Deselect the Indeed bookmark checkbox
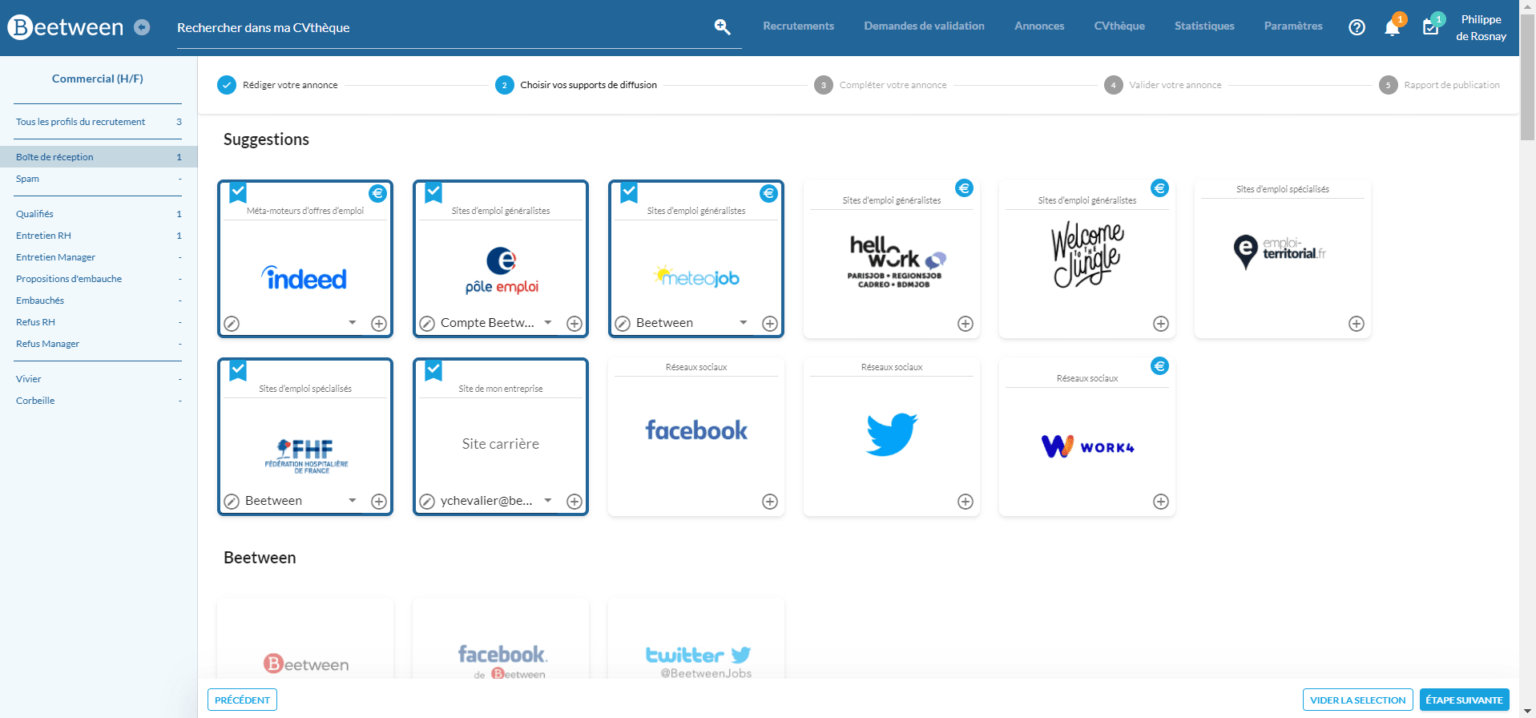 (x=238, y=192)
